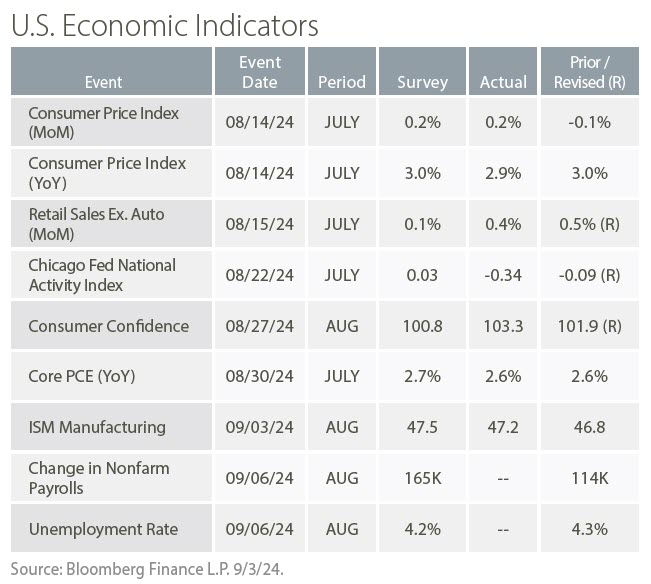Select the Consumer Confidence row label
The height and width of the screenshot is (584, 651).
point(108,326)
